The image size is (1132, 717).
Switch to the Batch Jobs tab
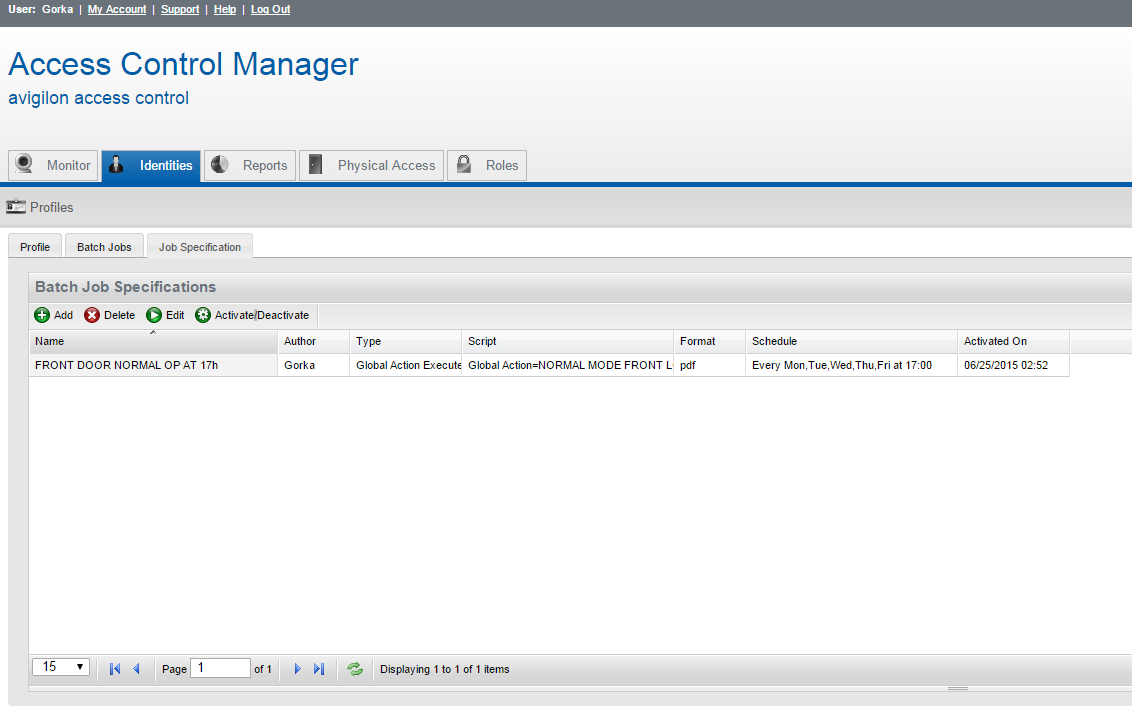103,245
